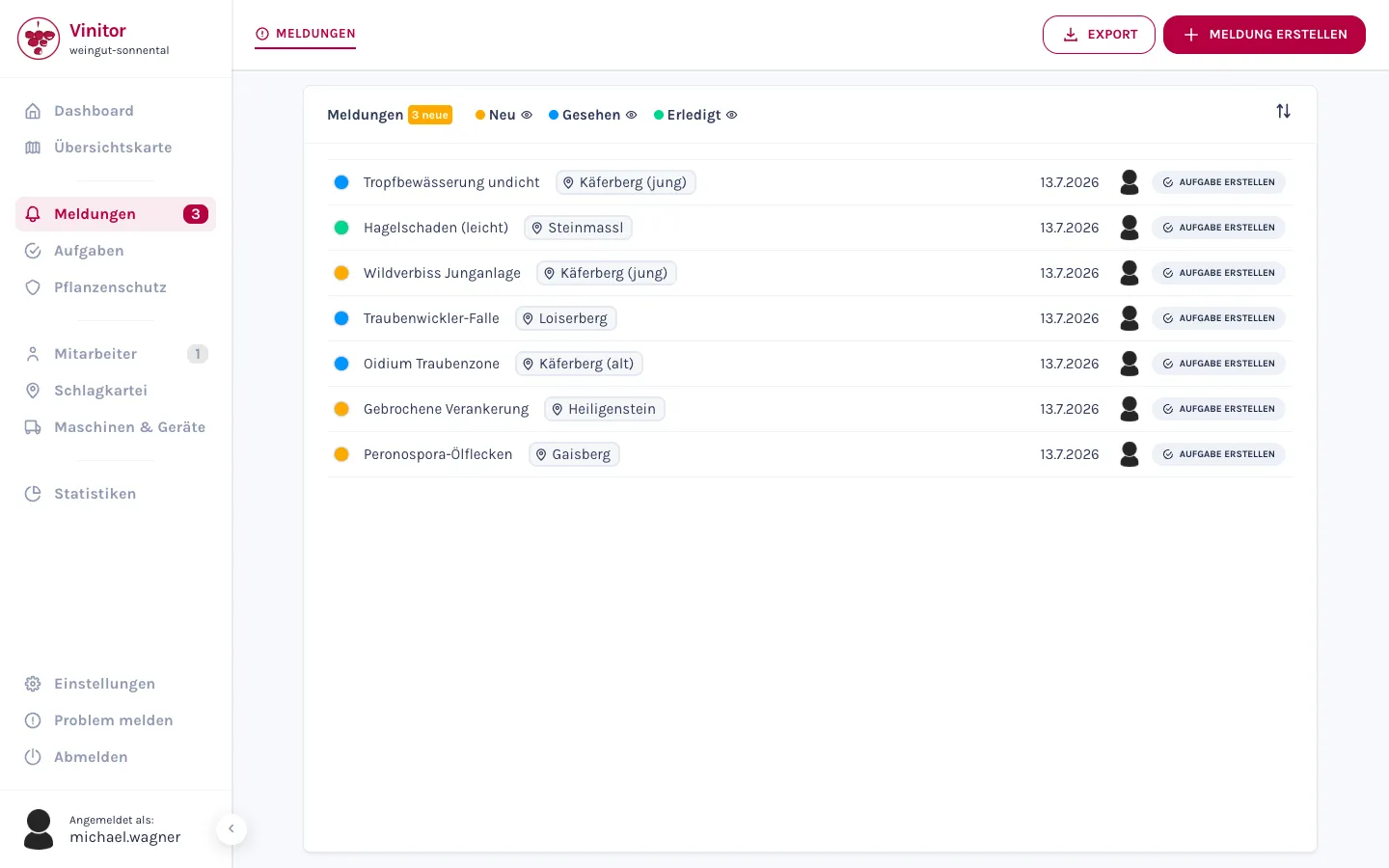Image resolution: width=1389 pixels, height=868 pixels.
Task: Open Maschinen & Geräte
Action: click(116, 427)
